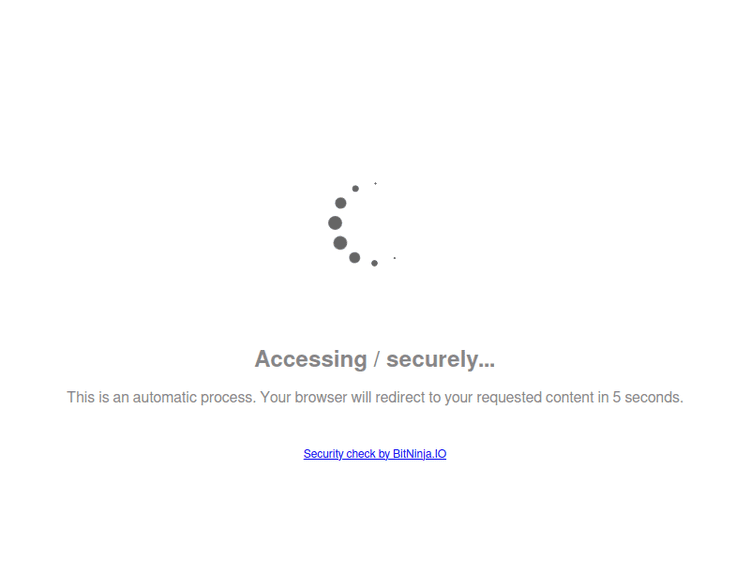
Task: Select the small dot below the topmost spinner speck
Action: 355,188
